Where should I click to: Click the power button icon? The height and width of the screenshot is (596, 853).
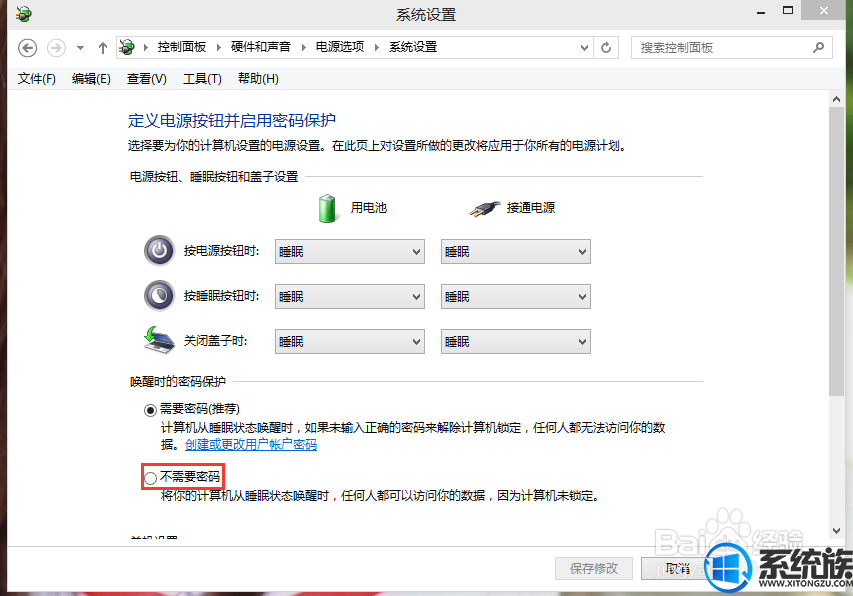point(159,251)
